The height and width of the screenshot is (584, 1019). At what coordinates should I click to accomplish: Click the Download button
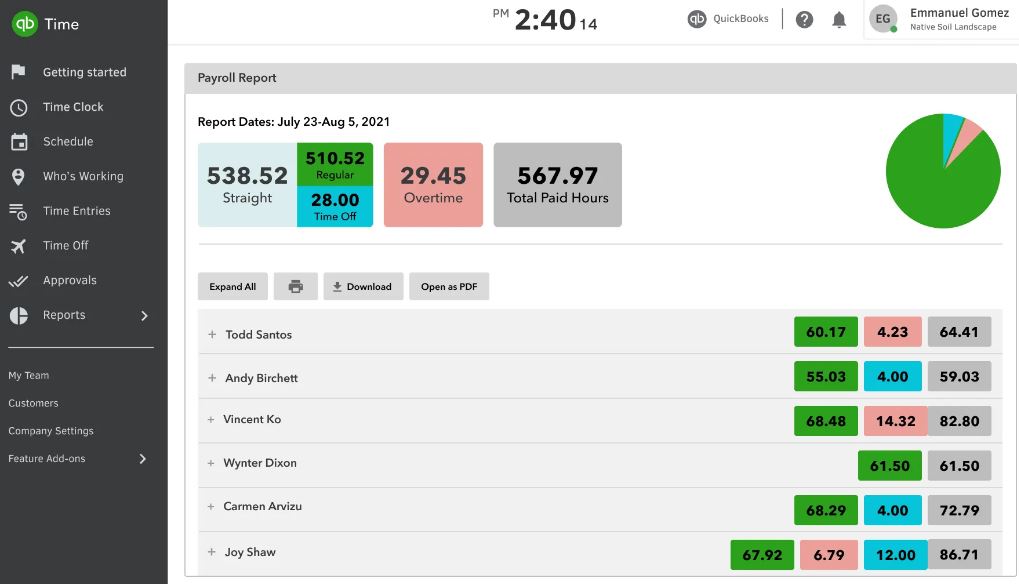tap(363, 286)
